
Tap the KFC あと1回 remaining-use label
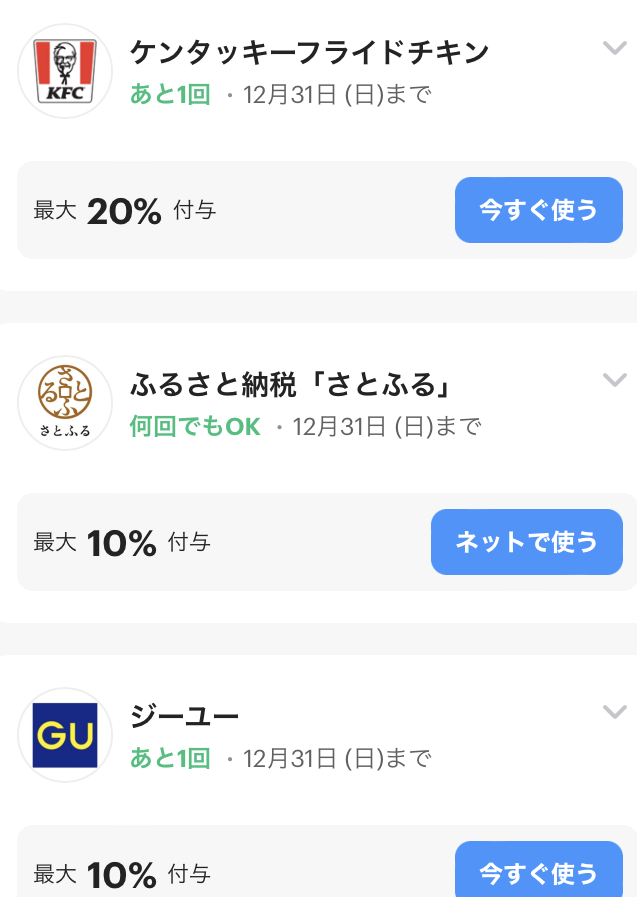(x=170, y=94)
